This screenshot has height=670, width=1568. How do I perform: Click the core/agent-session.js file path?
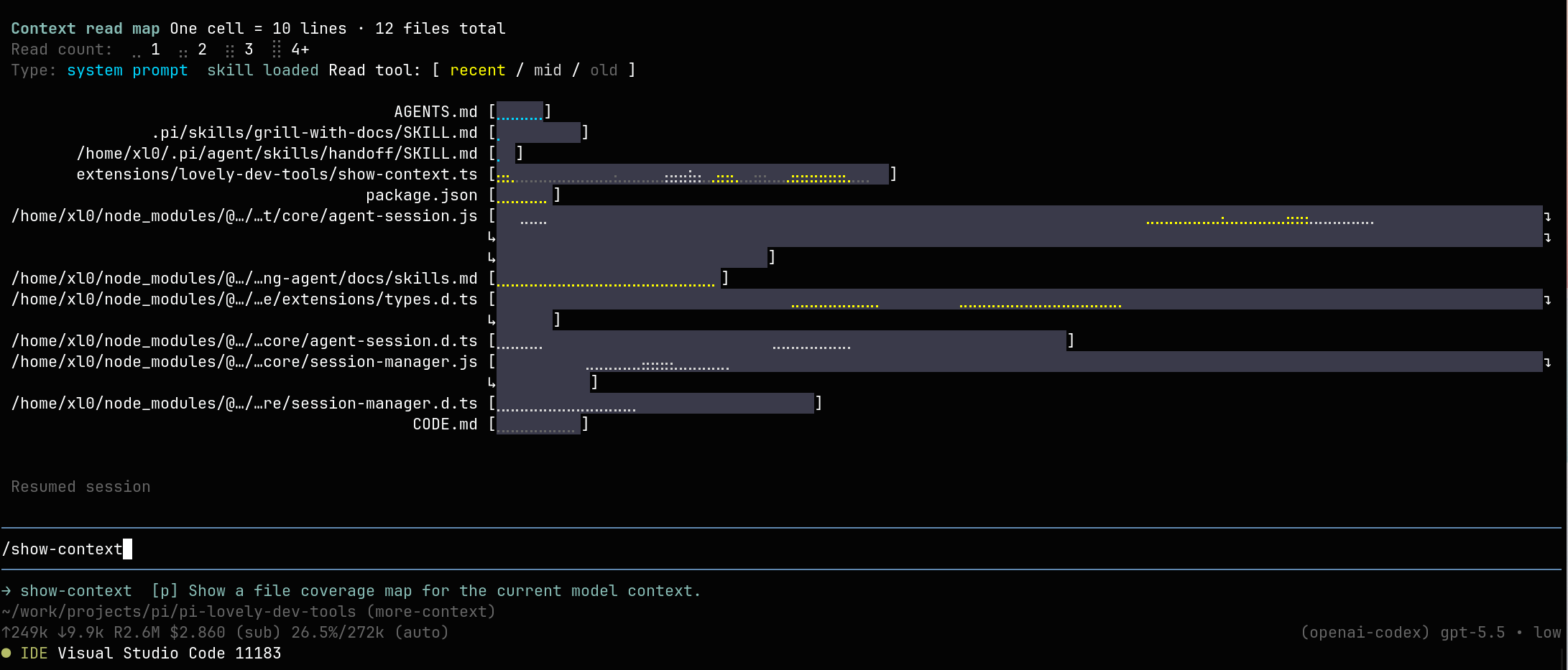244,216
